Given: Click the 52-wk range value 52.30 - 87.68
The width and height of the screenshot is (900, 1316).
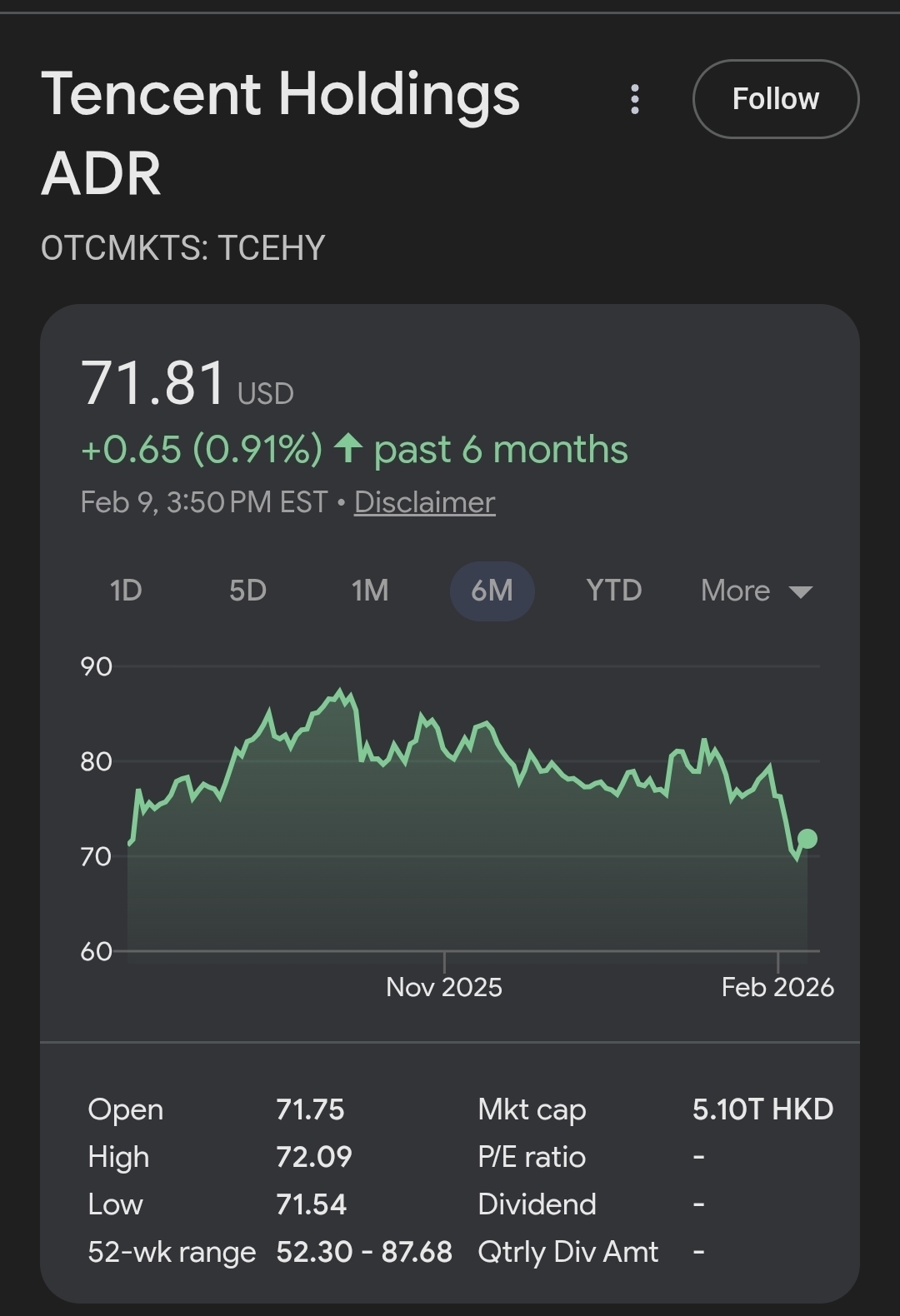Looking at the screenshot, I should [364, 1252].
